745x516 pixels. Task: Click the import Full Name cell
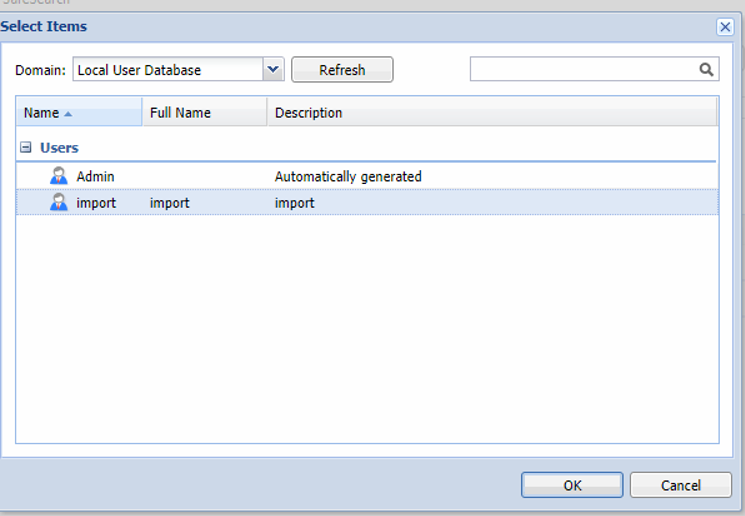point(169,203)
